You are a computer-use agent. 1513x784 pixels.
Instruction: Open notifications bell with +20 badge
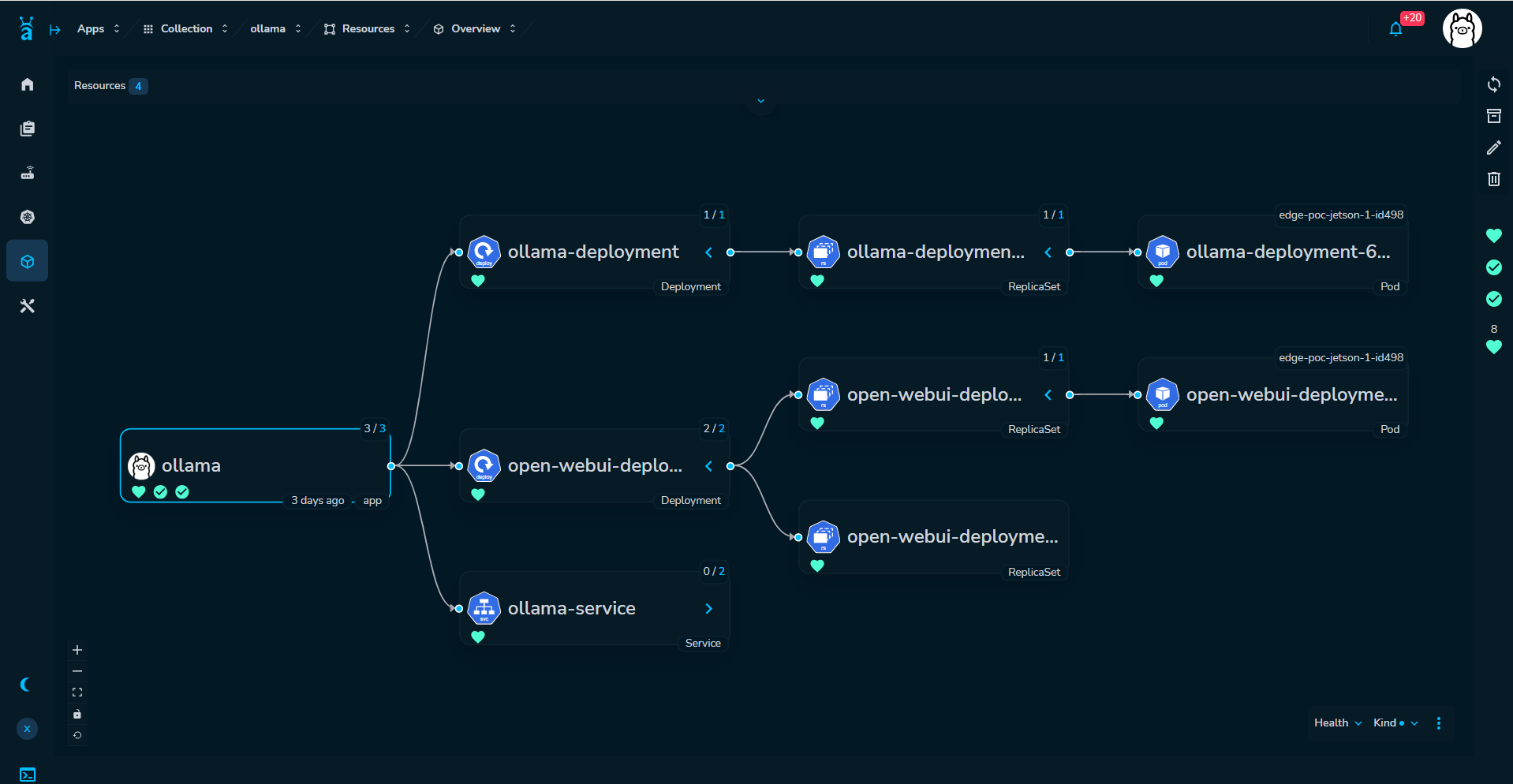pos(1396,29)
